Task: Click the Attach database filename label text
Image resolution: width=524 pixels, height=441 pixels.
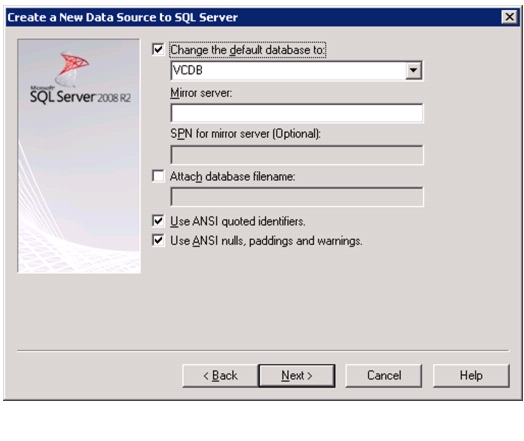Action: click(x=233, y=176)
